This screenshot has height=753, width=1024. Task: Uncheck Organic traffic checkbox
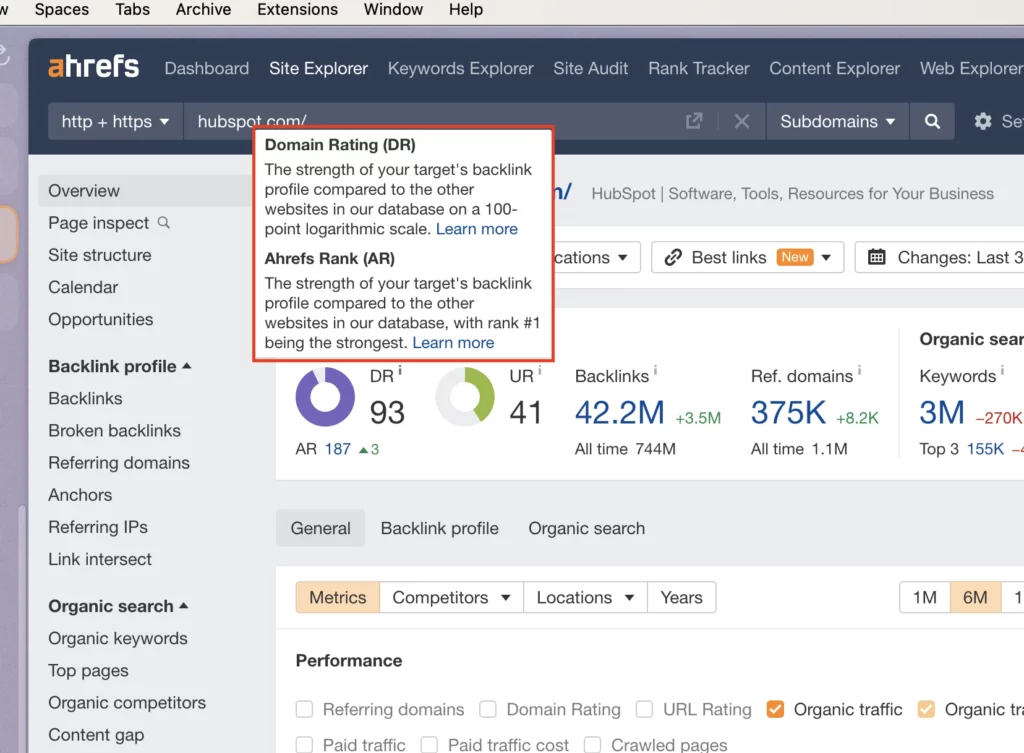click(775, 709)
